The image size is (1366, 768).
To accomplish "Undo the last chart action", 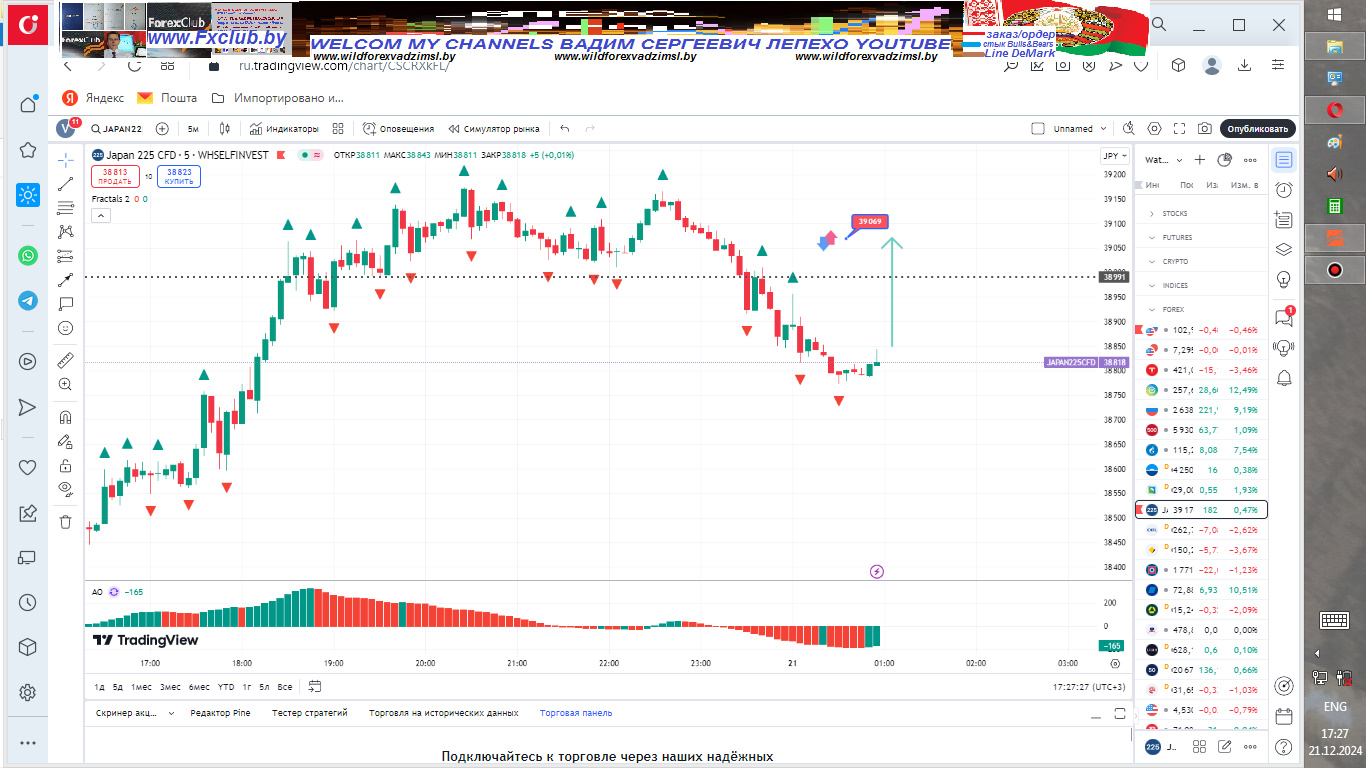I will click(x=565, y=129).
